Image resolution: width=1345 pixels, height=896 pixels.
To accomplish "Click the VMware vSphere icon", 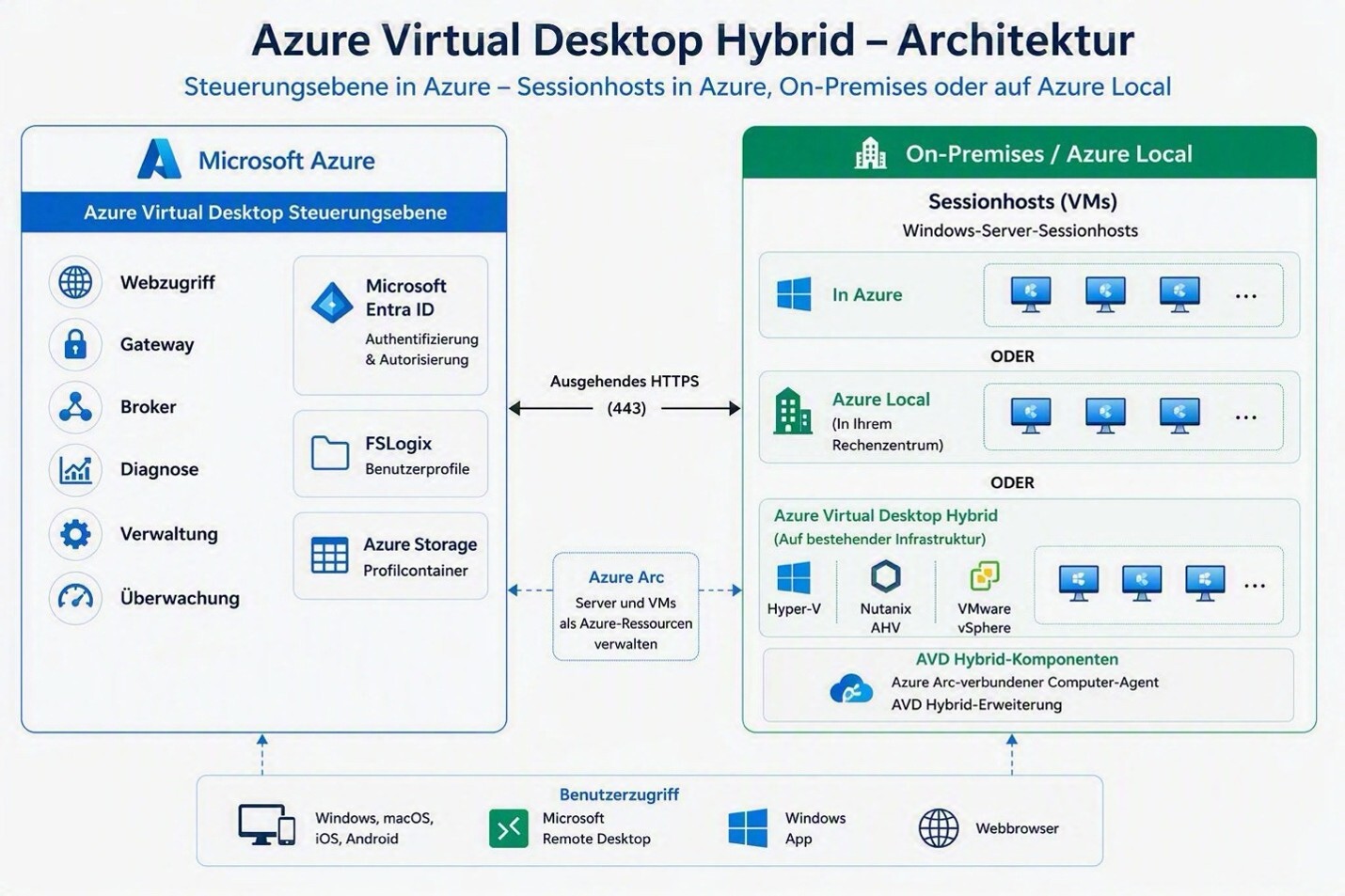I will tap(984, 575).
